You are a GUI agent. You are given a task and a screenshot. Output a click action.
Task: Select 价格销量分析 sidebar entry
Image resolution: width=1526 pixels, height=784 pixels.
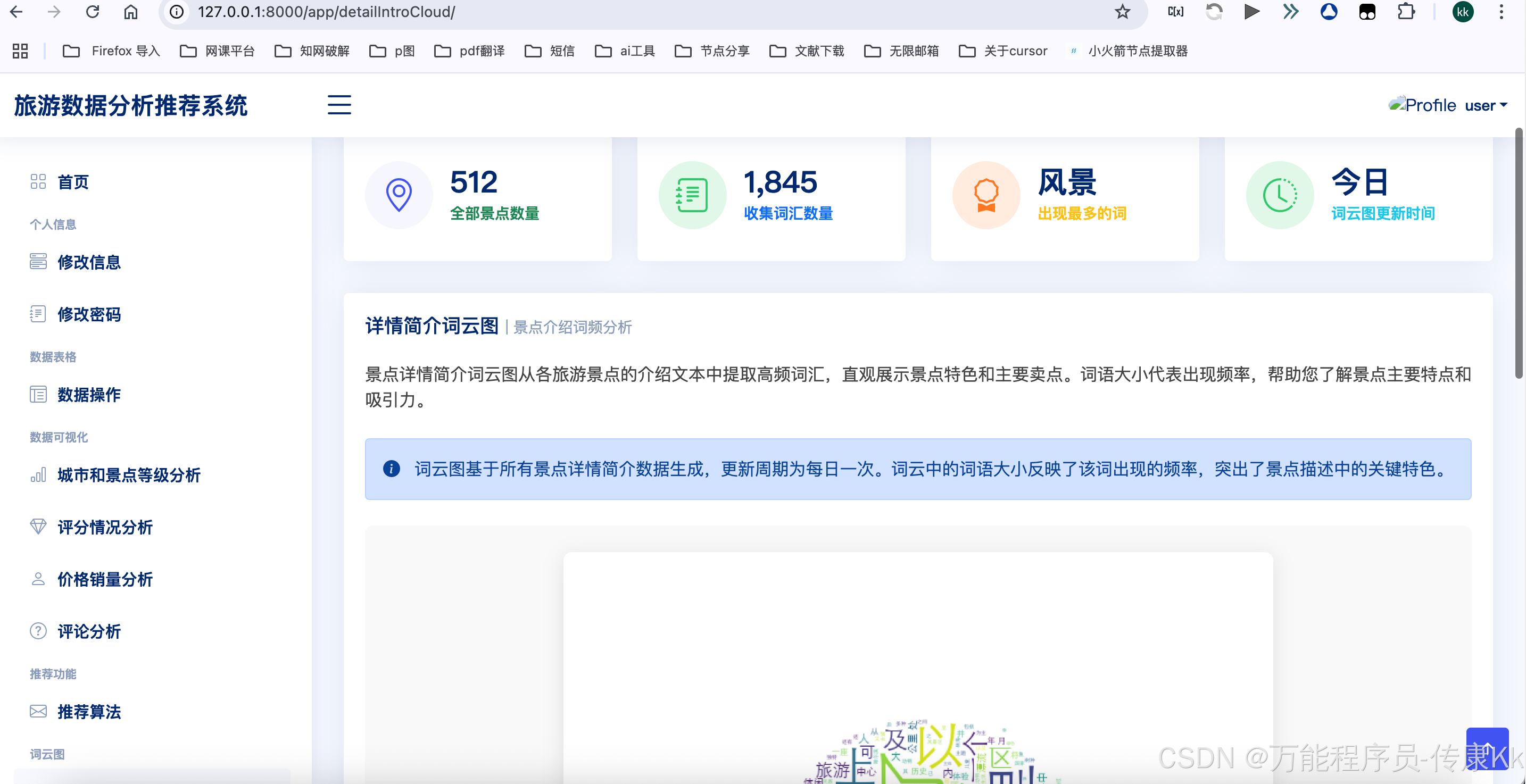(105, 579)
